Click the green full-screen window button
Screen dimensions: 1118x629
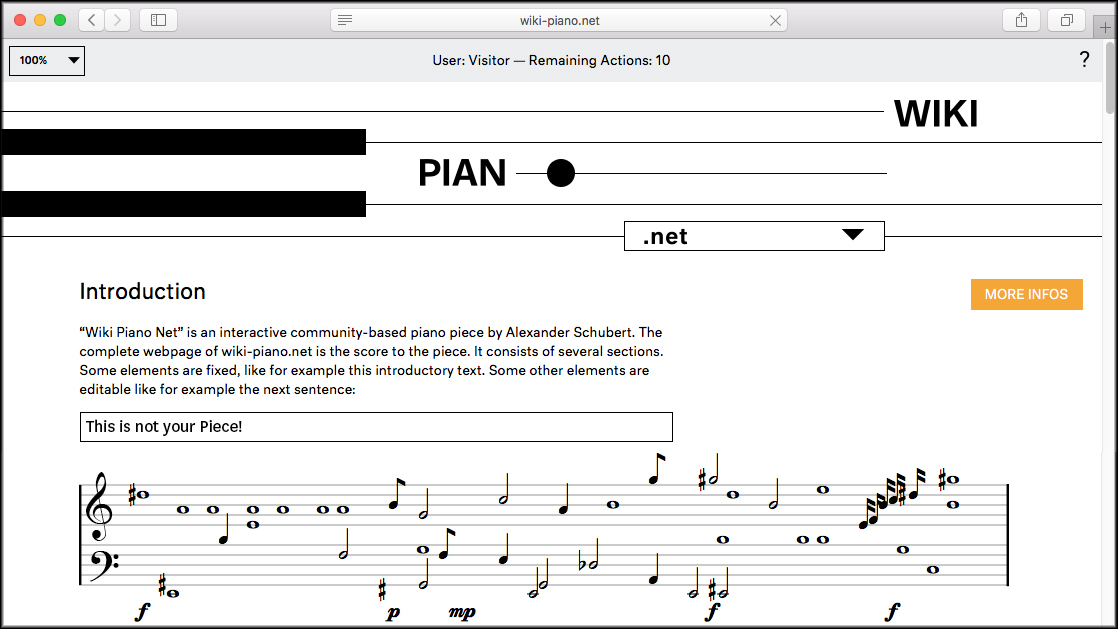tap(60, 20)
